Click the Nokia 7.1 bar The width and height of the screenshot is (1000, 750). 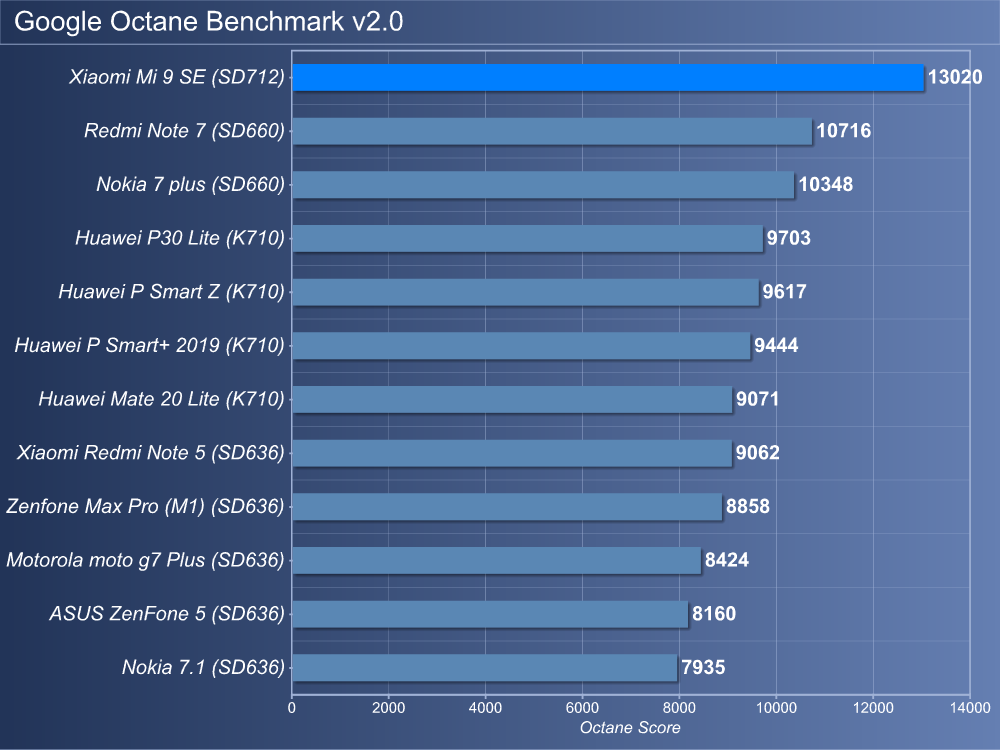[x=485, y=667]
